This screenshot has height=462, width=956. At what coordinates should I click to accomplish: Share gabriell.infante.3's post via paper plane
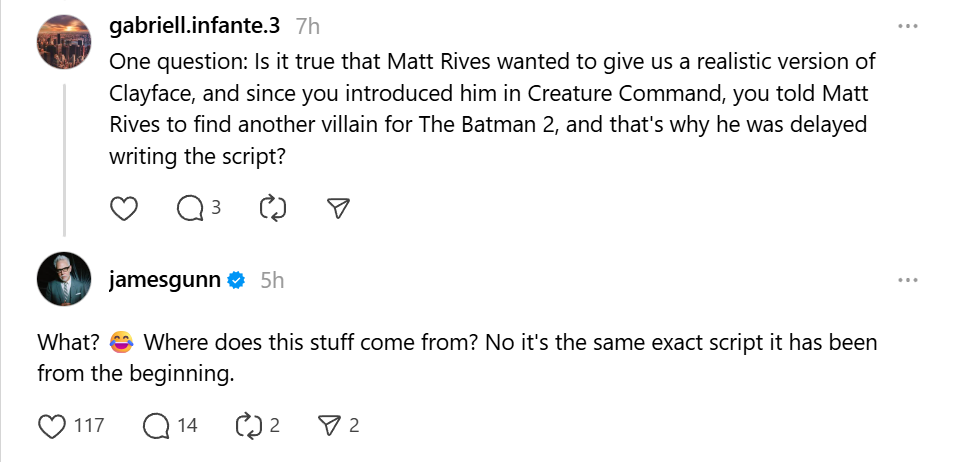(x=339, y=208)
